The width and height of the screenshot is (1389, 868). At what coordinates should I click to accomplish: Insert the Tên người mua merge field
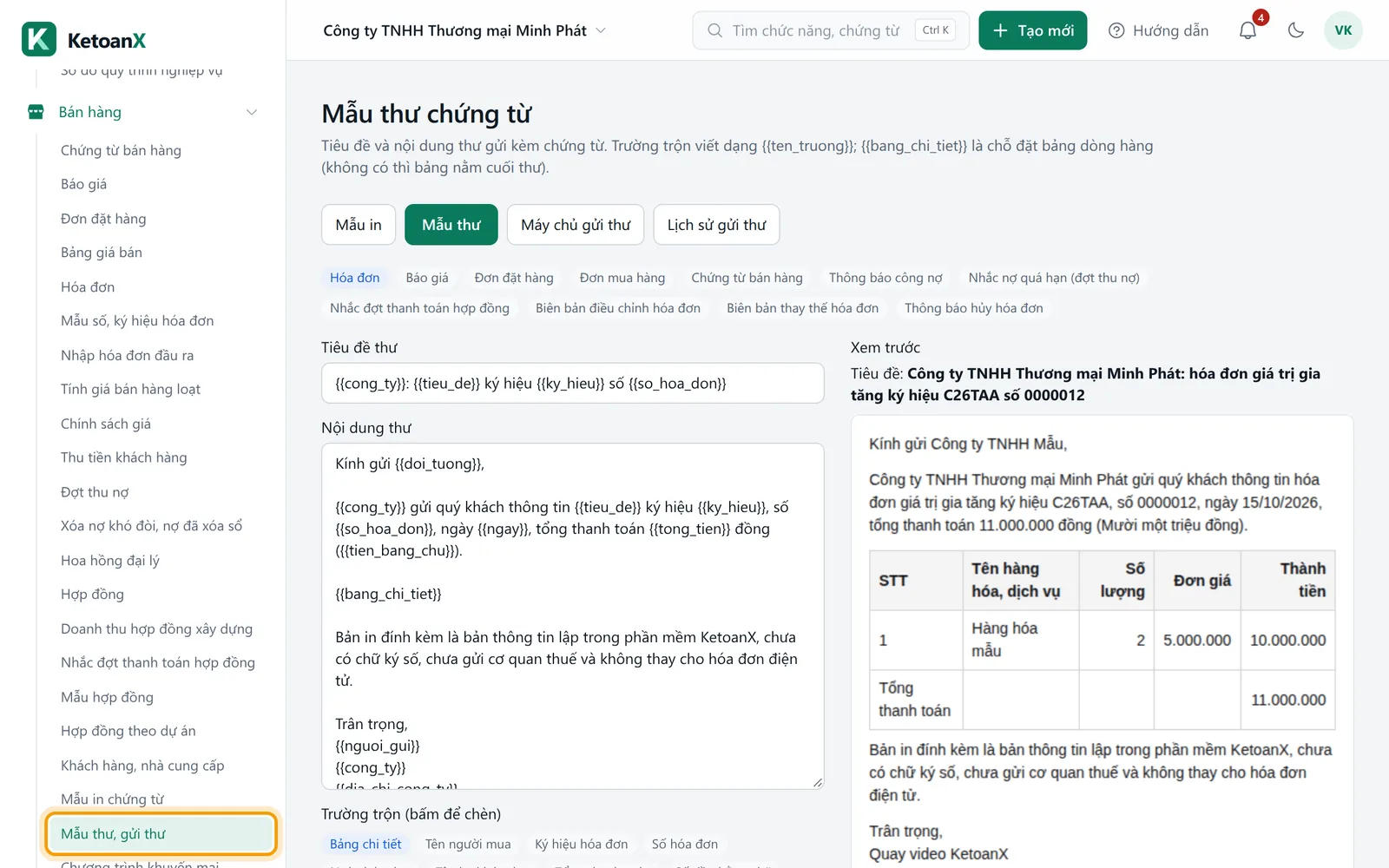(x=468, y=845)
